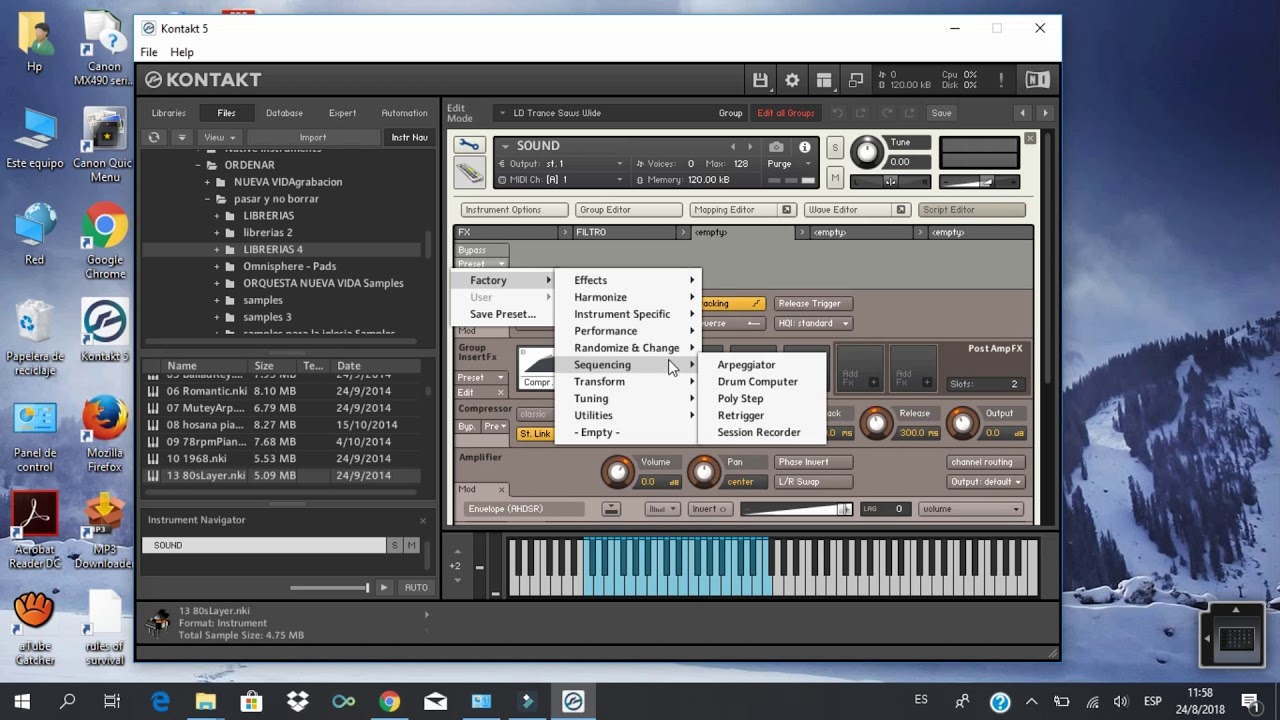1280x720 pixels.
Task: Click the channel routing button
Action: [x=986, y=462]
